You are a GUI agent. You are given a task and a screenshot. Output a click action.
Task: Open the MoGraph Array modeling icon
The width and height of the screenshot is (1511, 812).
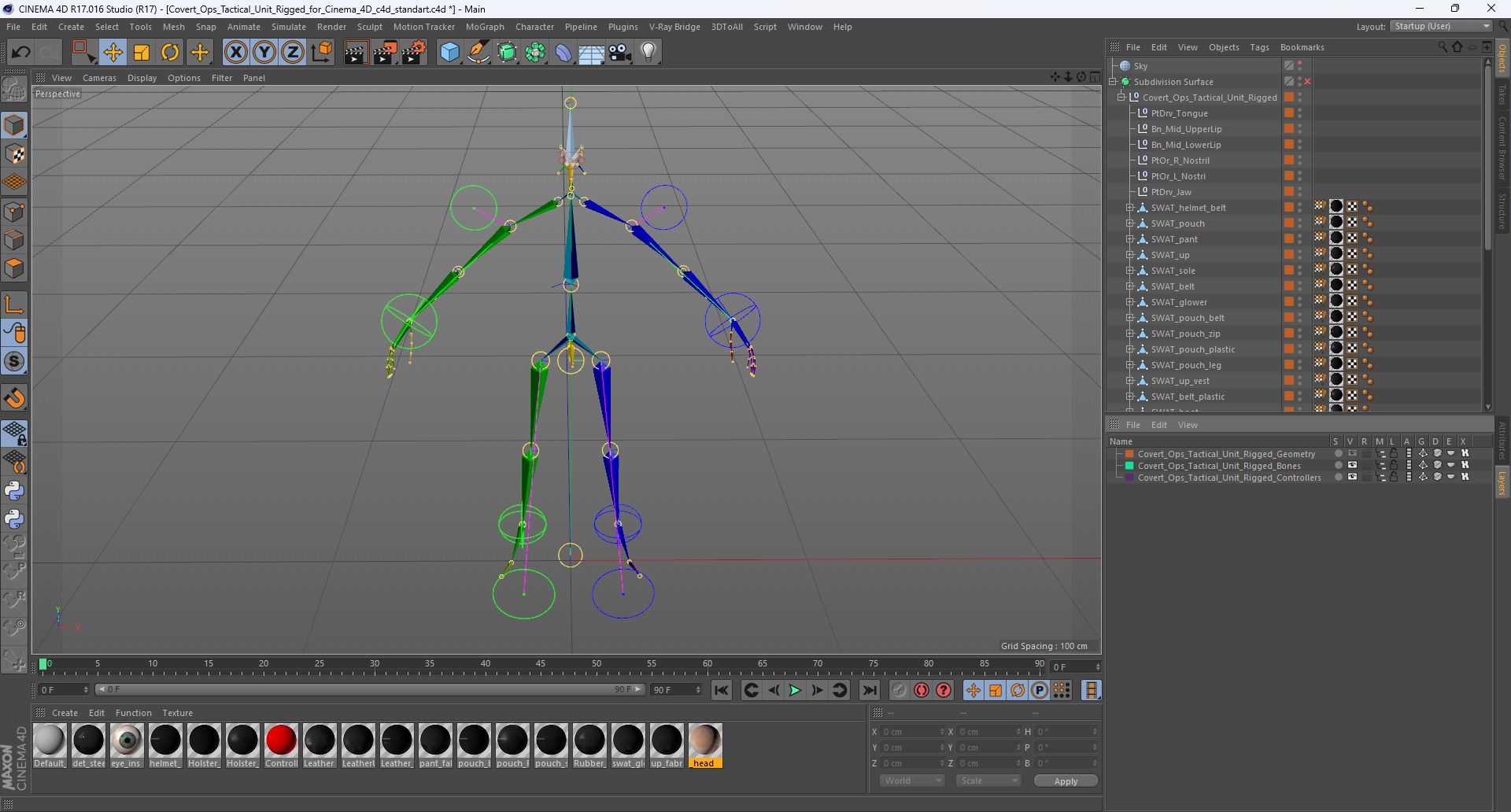click(535, 53)
